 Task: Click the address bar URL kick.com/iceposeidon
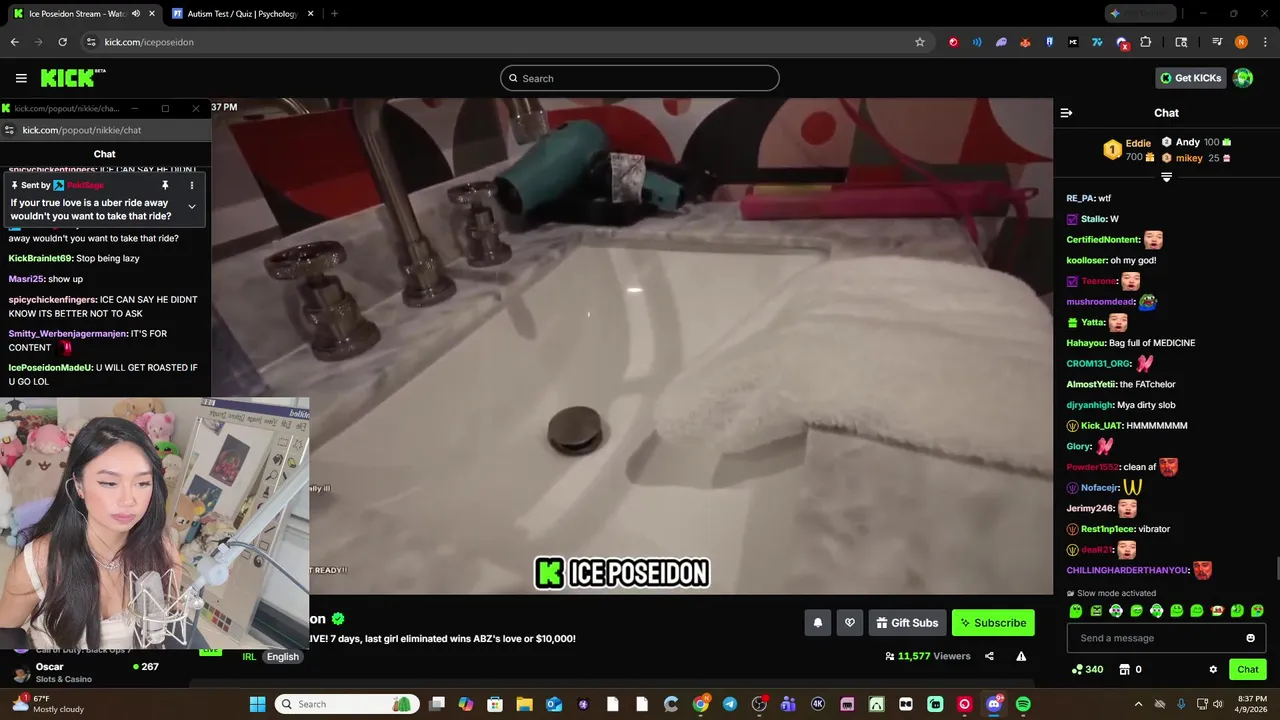(x=149, y=42)
